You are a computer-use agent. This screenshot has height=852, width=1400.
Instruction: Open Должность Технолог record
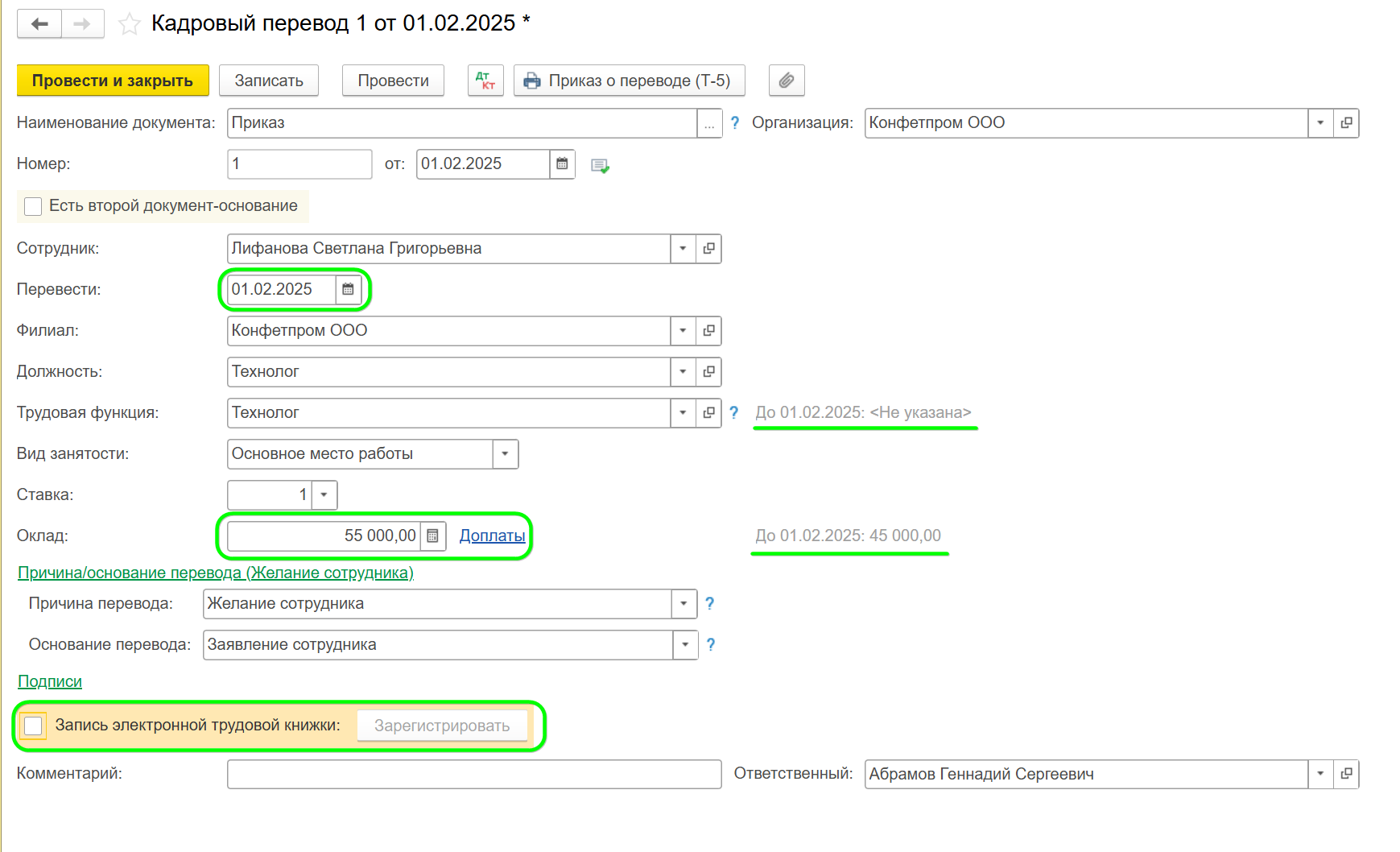(x=708, y=372)
